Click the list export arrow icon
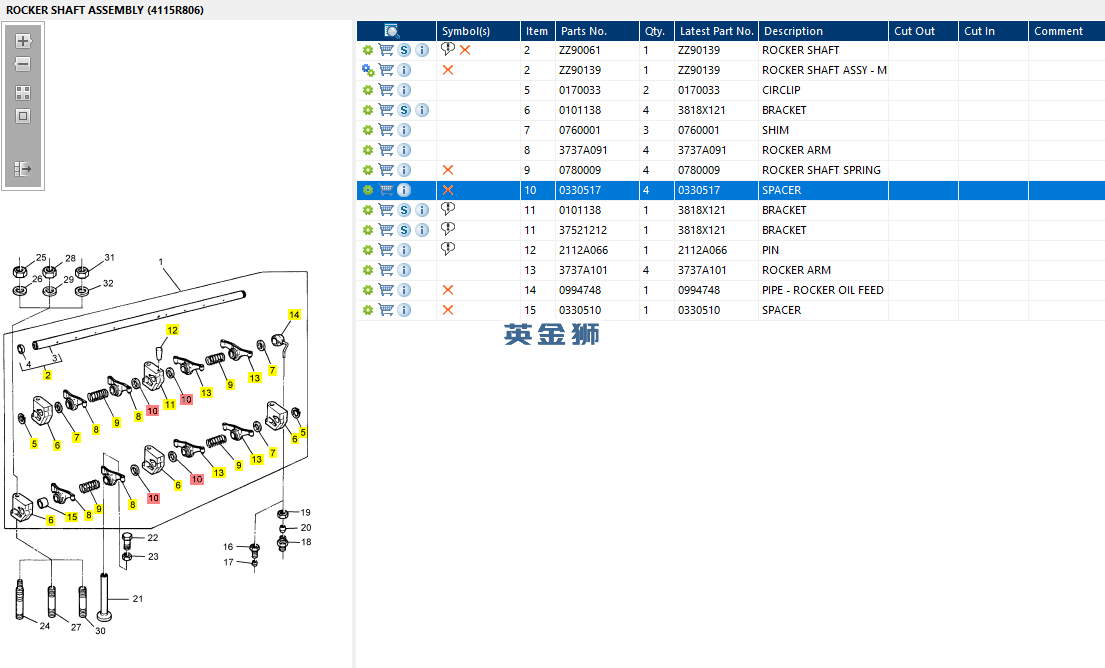Screen dimensions: 1105x668 [23, 169]
